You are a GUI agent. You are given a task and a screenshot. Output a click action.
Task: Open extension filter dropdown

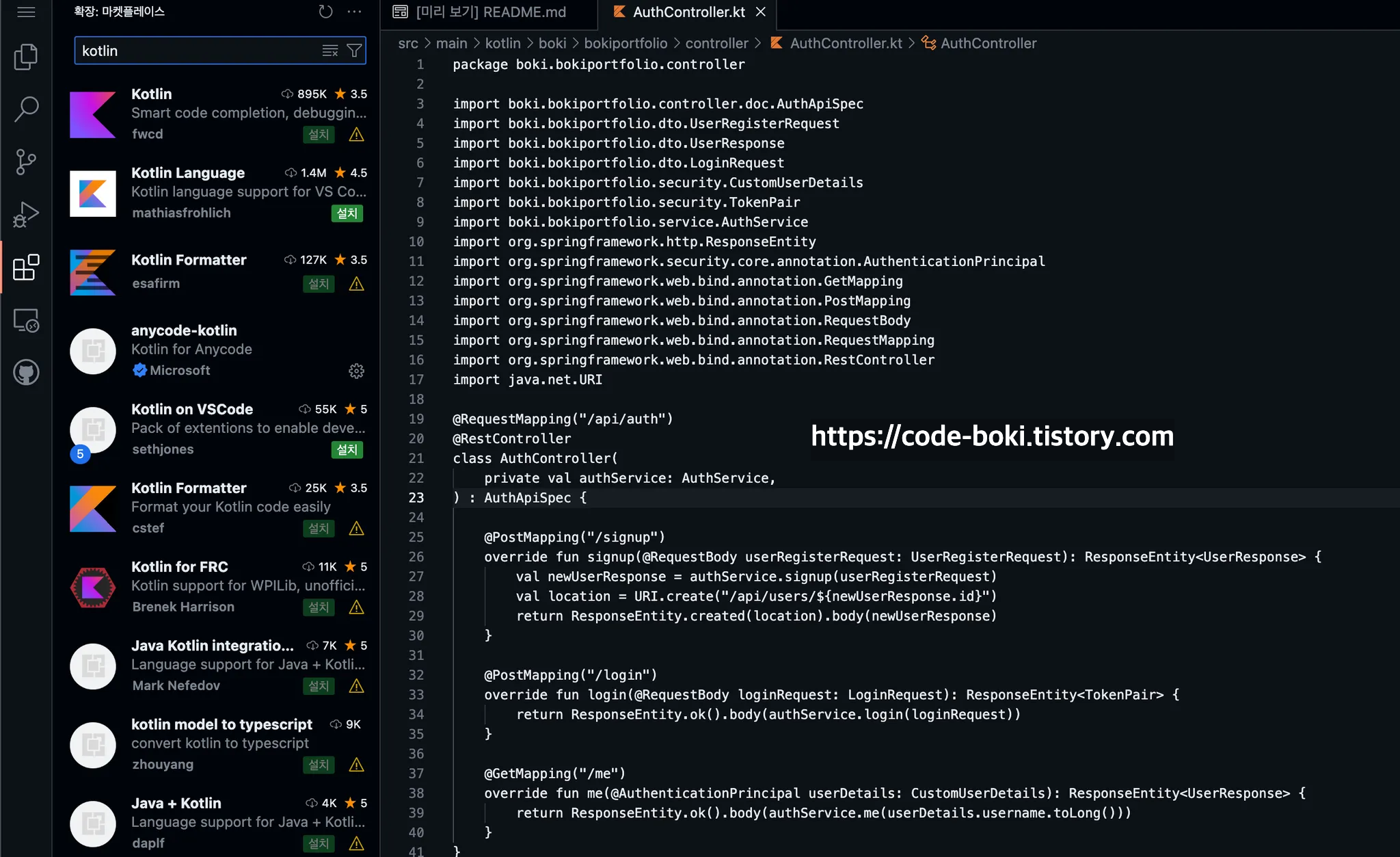pyautogui.click(x=354, y=51)
